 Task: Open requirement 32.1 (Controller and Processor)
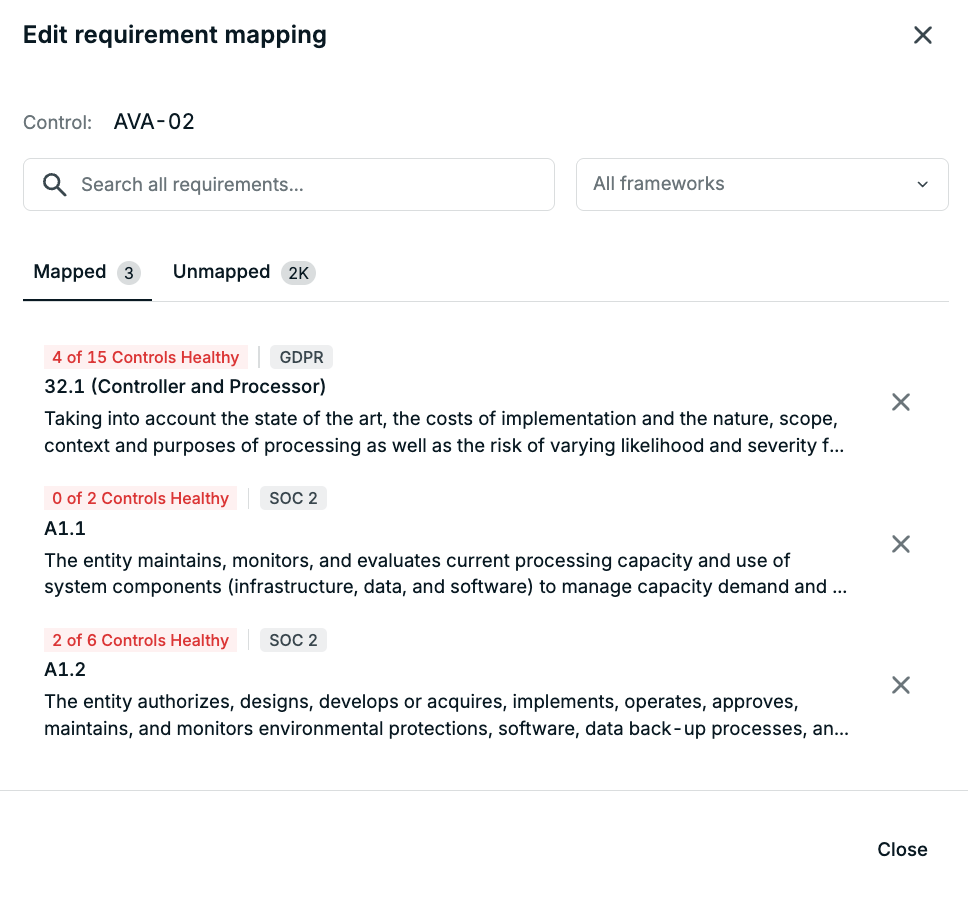[x=185, y=386]
